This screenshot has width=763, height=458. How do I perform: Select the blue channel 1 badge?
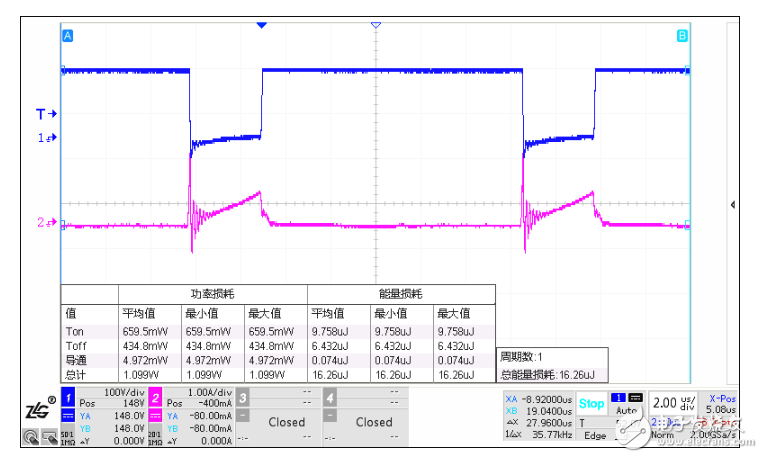(68, 398)
